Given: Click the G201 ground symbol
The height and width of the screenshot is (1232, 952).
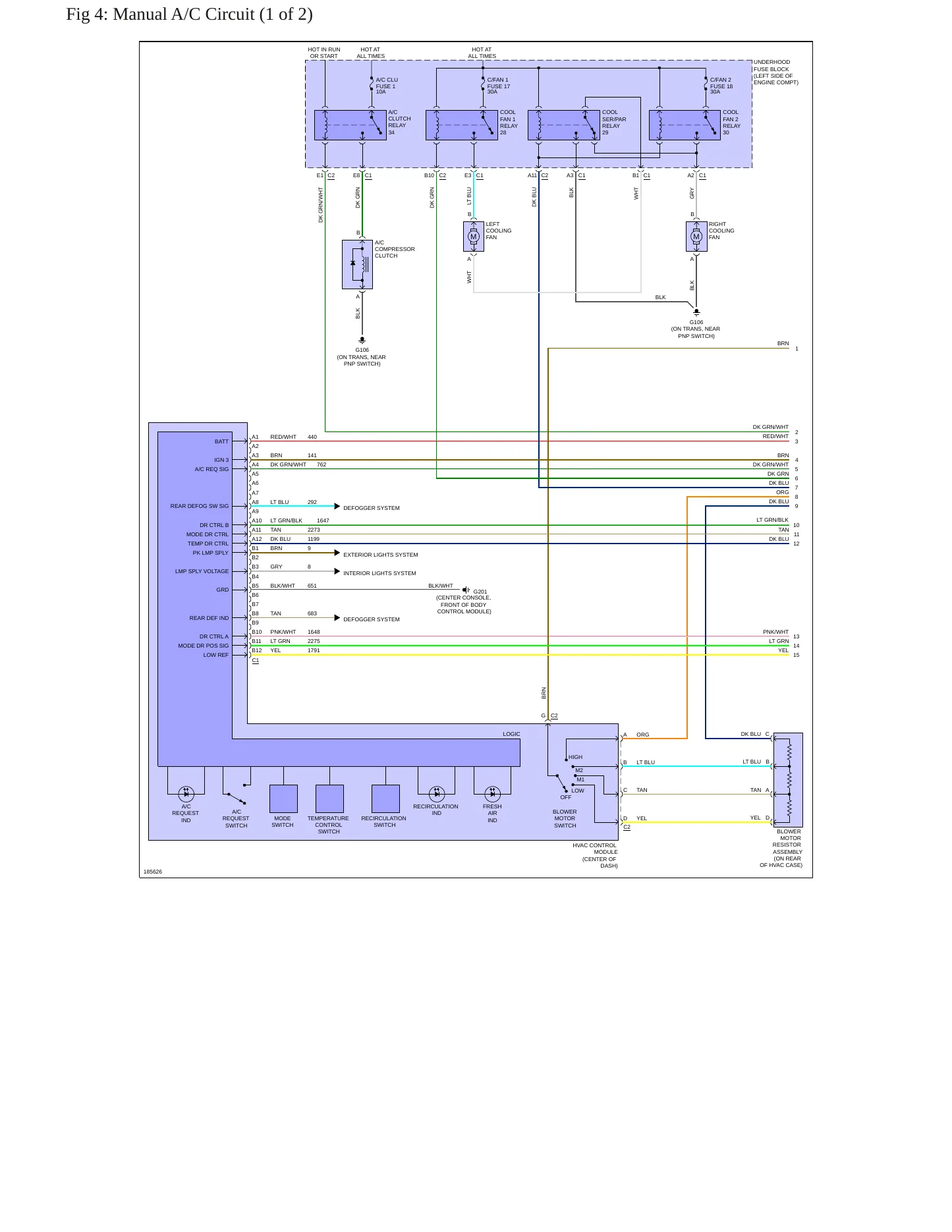Looking at the screenshot, I should (466, 590).
